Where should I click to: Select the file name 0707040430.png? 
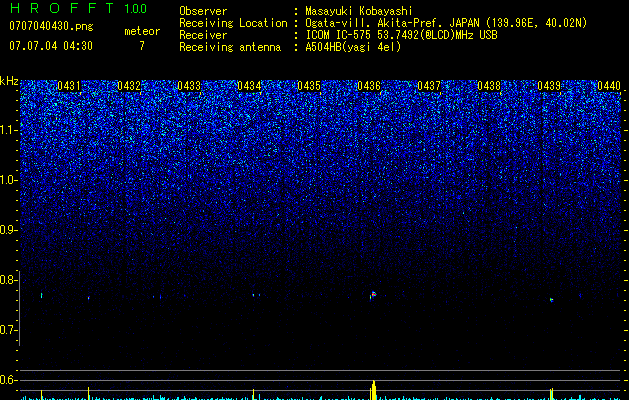pyautogui.click(x=51, y=26)
